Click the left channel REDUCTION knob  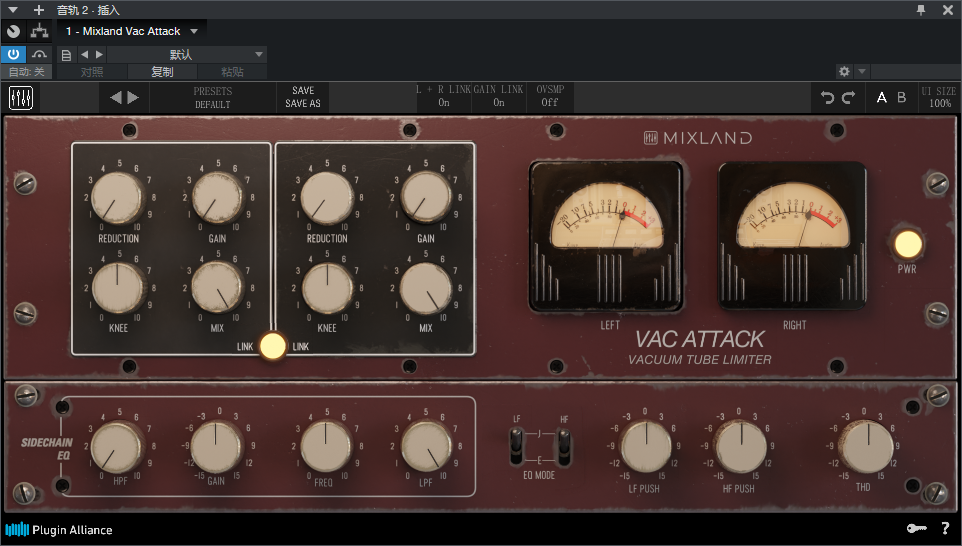coord(118,198)
